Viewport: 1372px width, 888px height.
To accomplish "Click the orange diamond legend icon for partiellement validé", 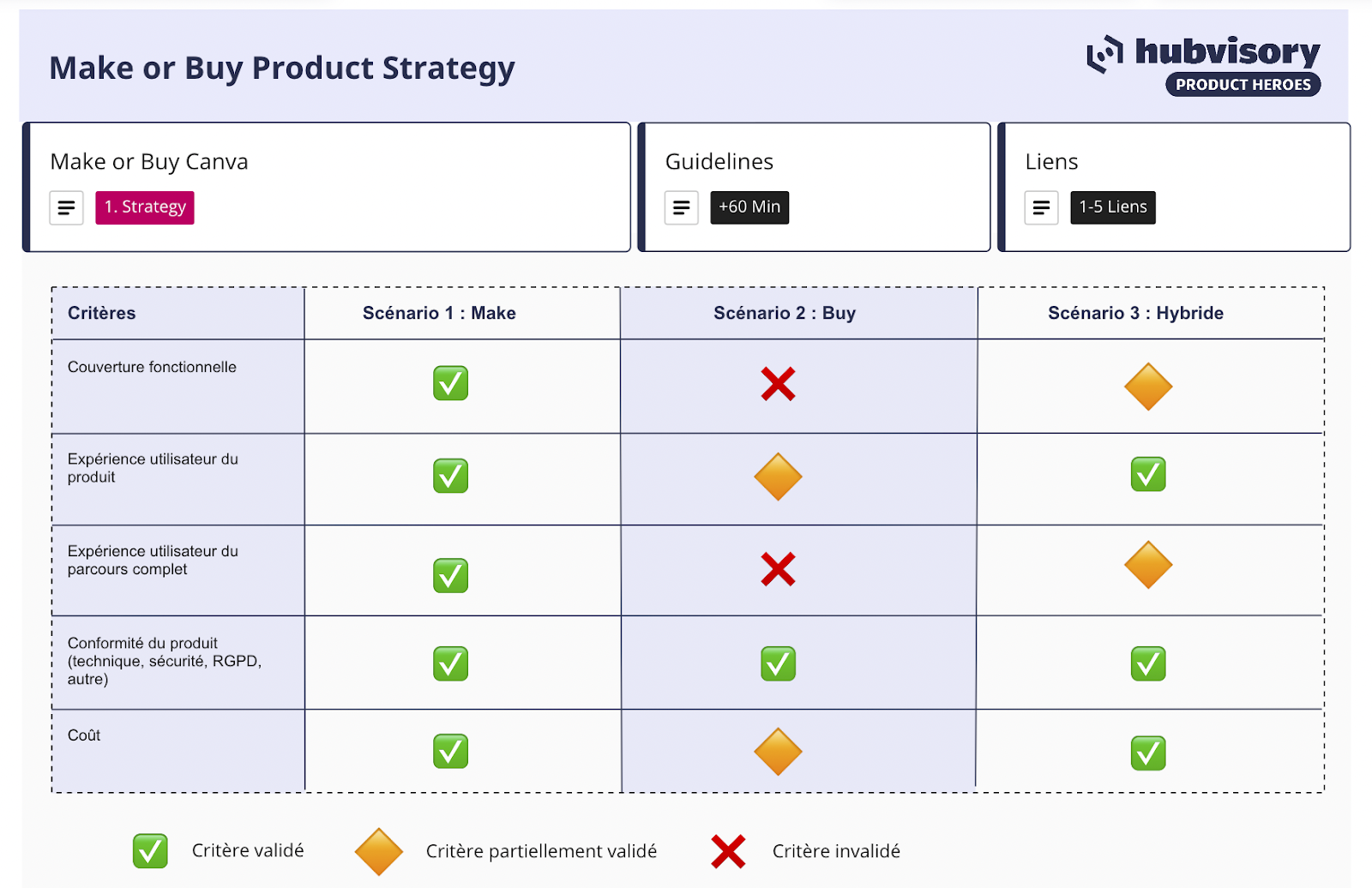I will (x=378, y=851).
